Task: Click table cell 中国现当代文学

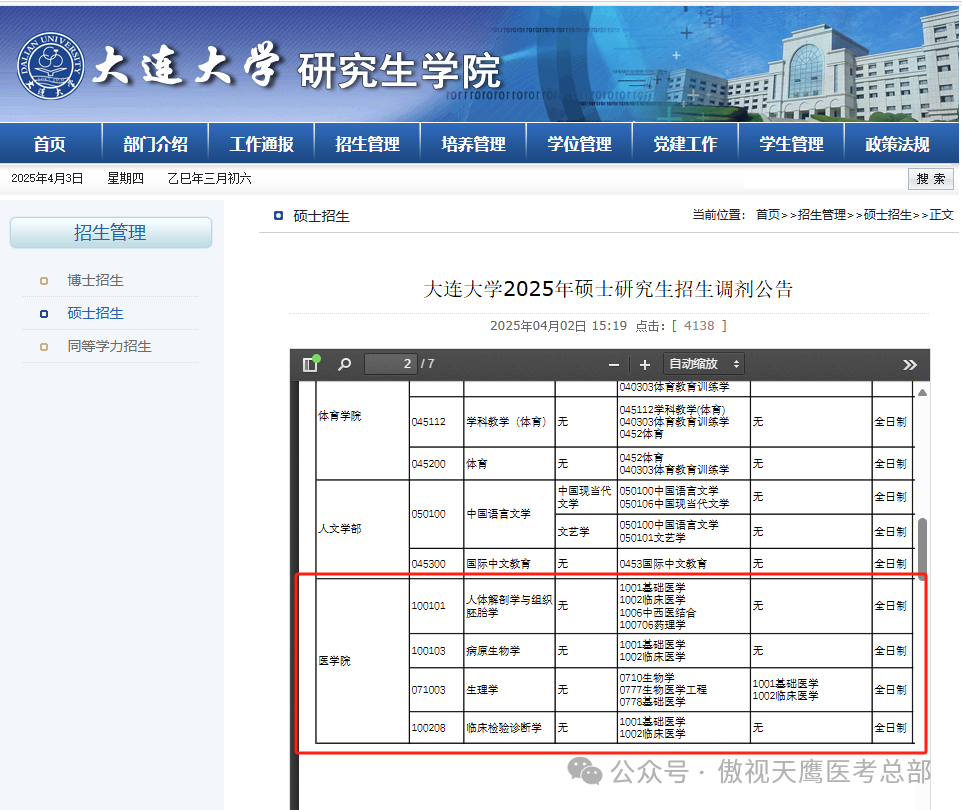Action: click(584, 498)
